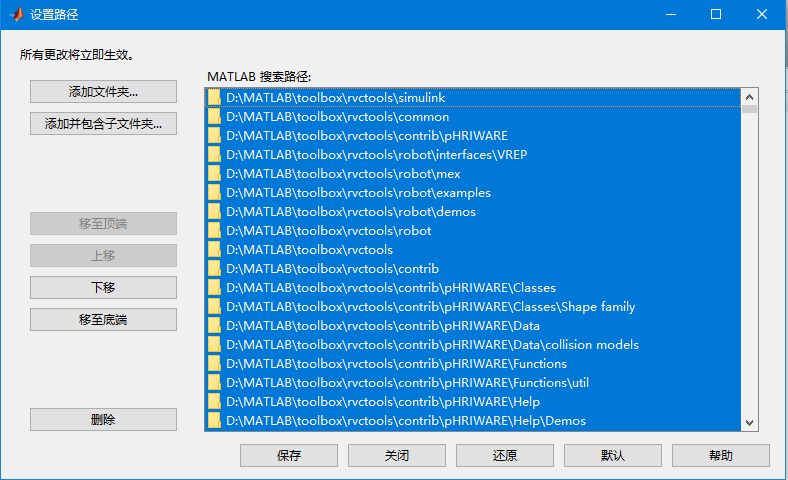
Task: Click the 添加文件夹... button
Action: click(x=104, y=91)
